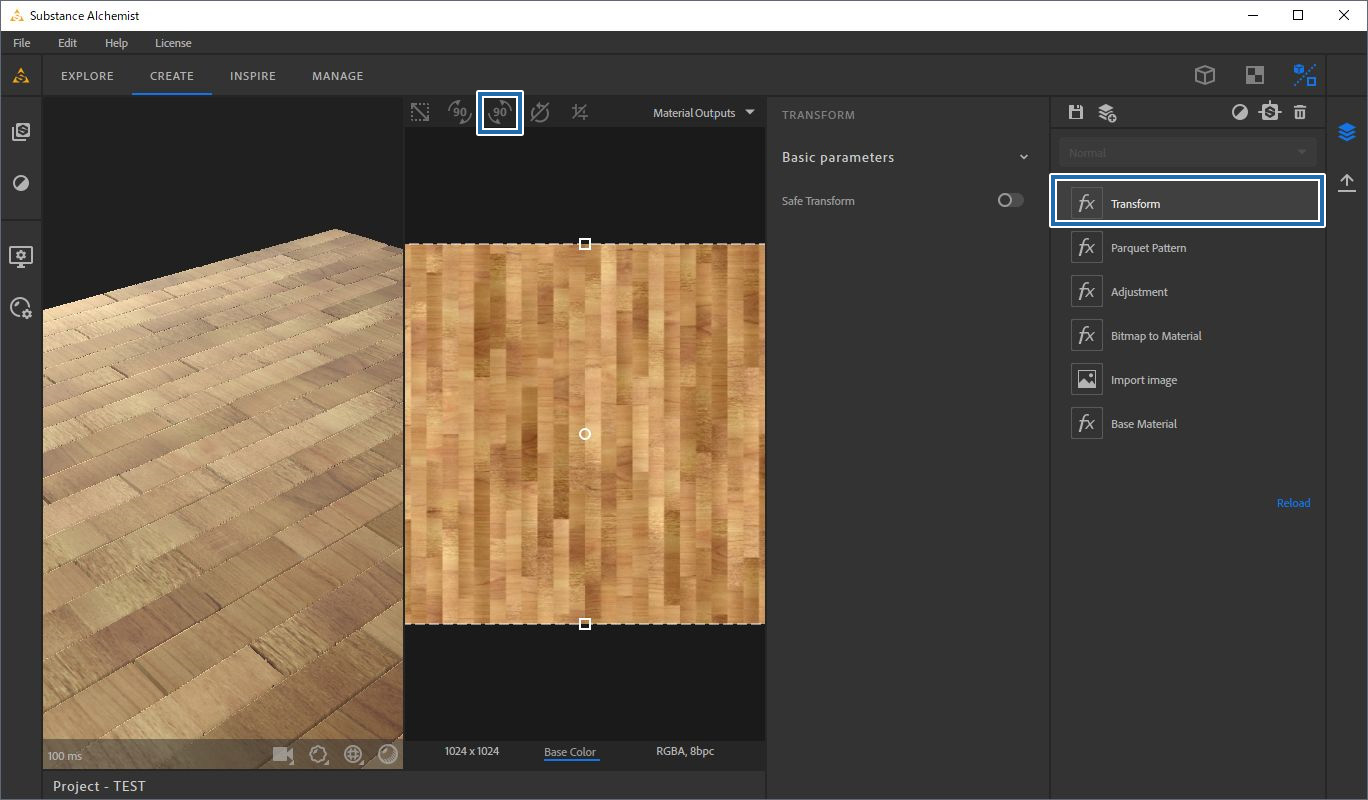Save the material with floppy disk icon
Image resolution: width=1368 pixels, height=800 pixels.
coord(1076,113)
